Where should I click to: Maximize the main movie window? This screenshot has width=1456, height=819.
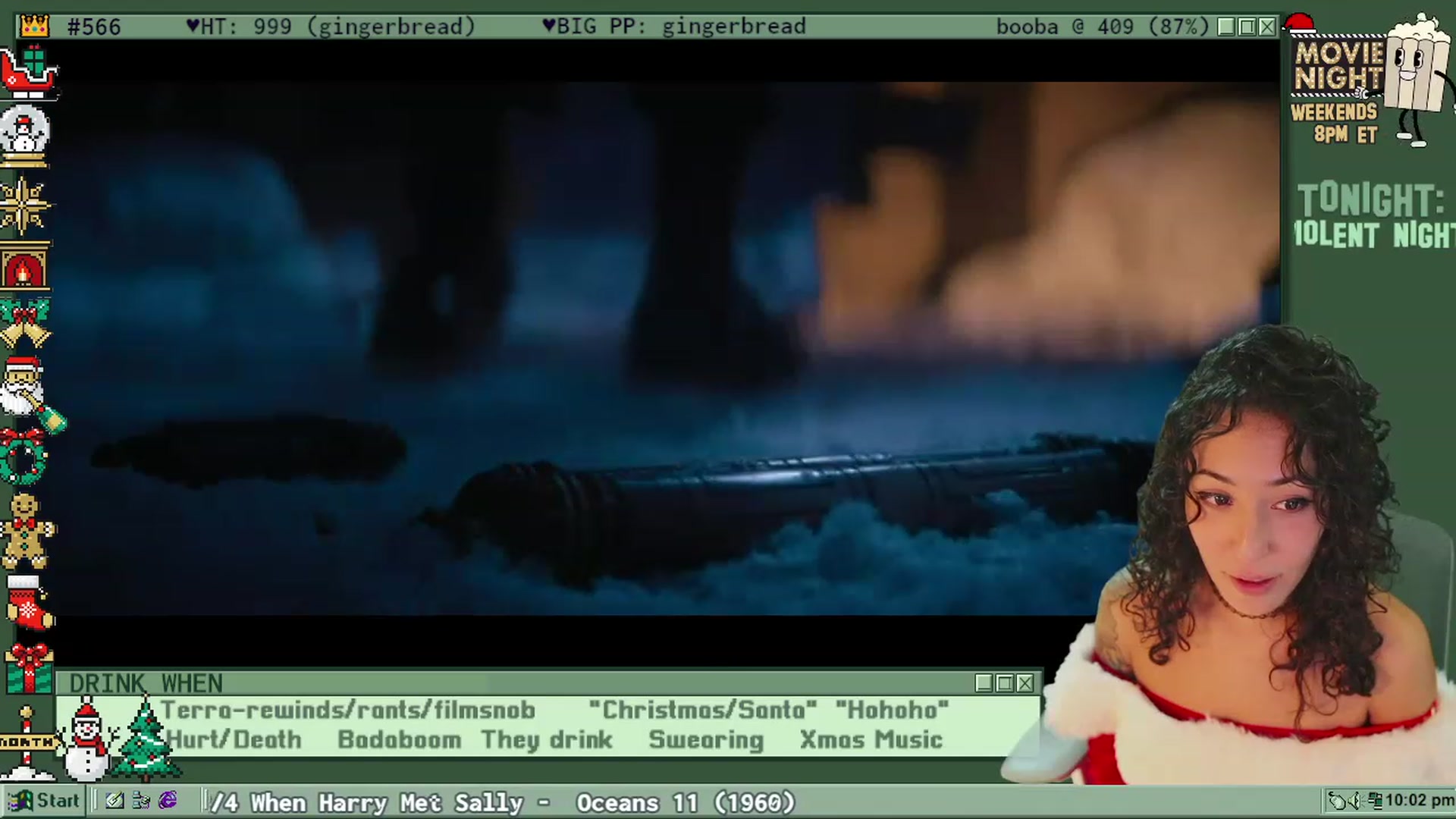(1247, 27)
